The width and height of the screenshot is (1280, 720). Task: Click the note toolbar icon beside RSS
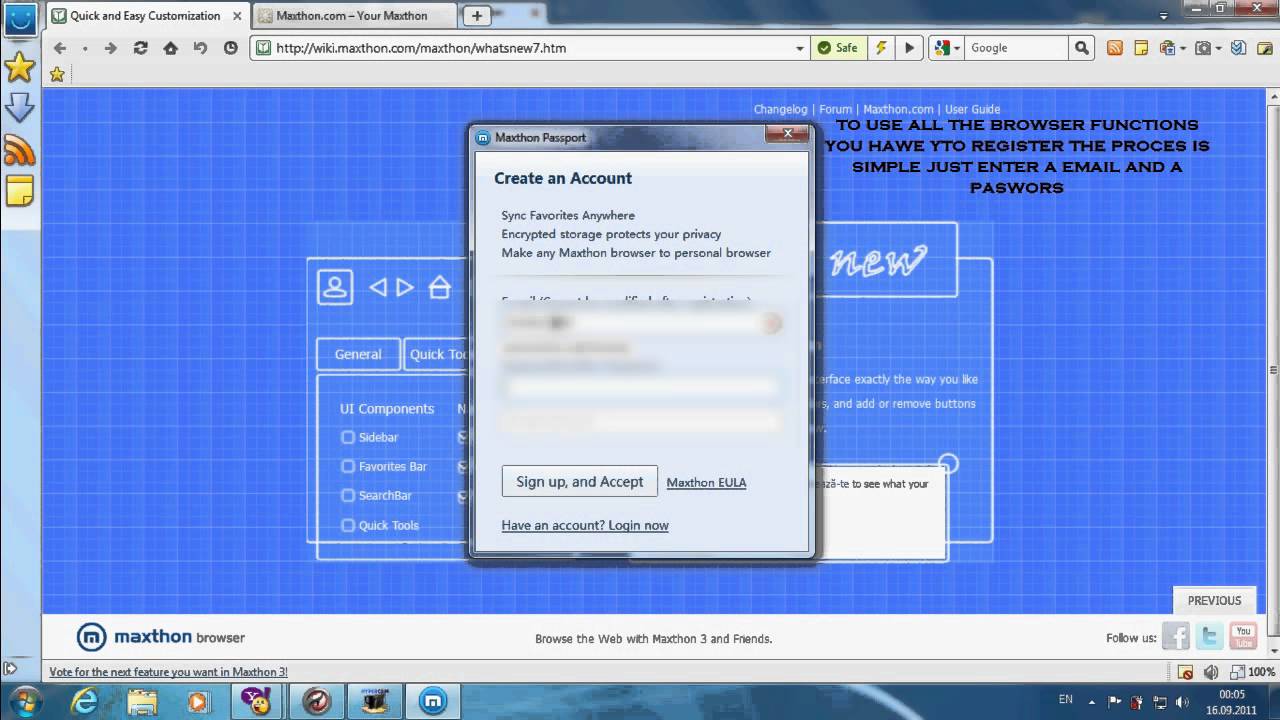(x=1140, y=48)
